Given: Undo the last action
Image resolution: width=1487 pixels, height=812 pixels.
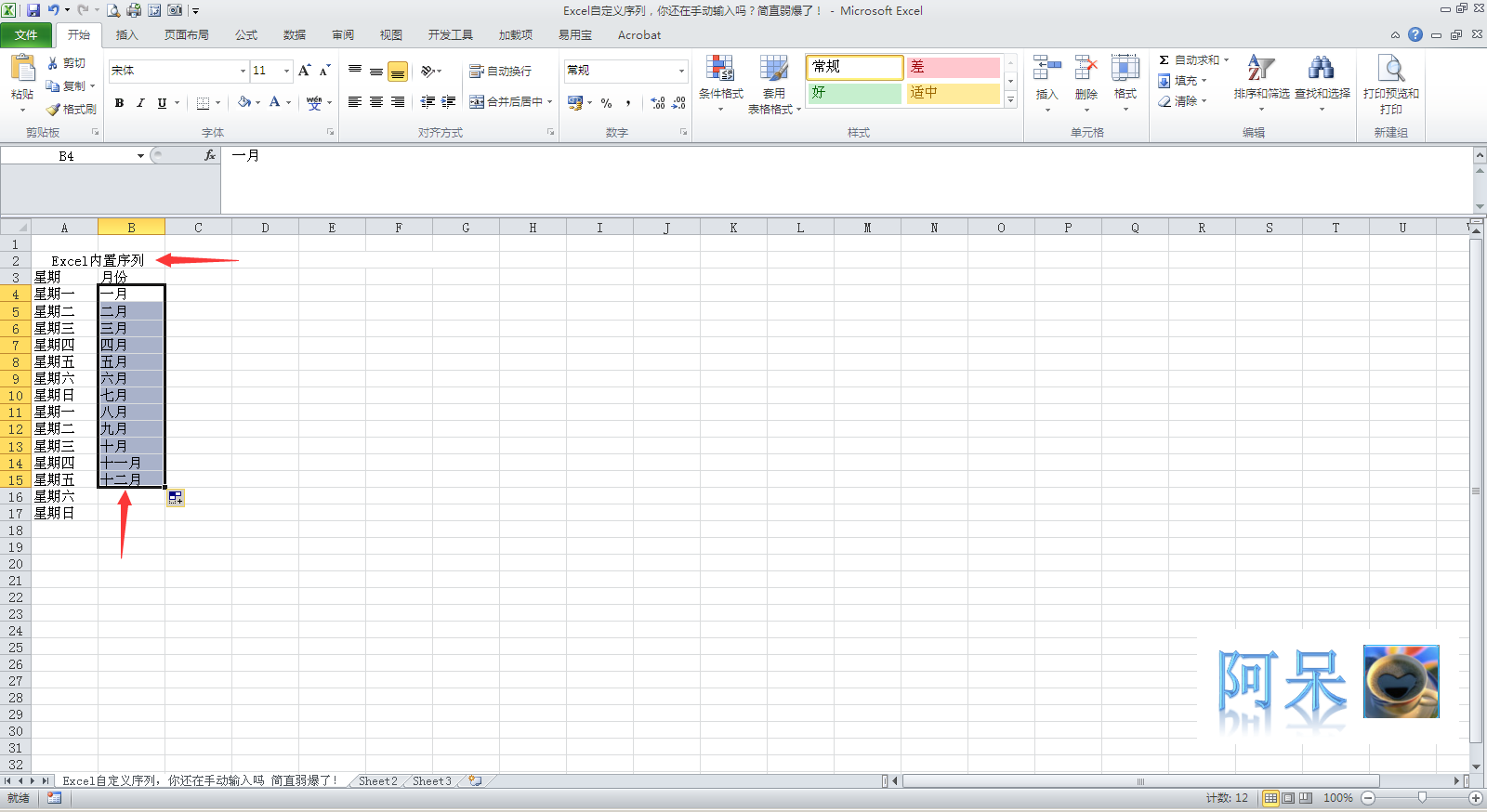Looking at the screenshot, I should (54, 10).
